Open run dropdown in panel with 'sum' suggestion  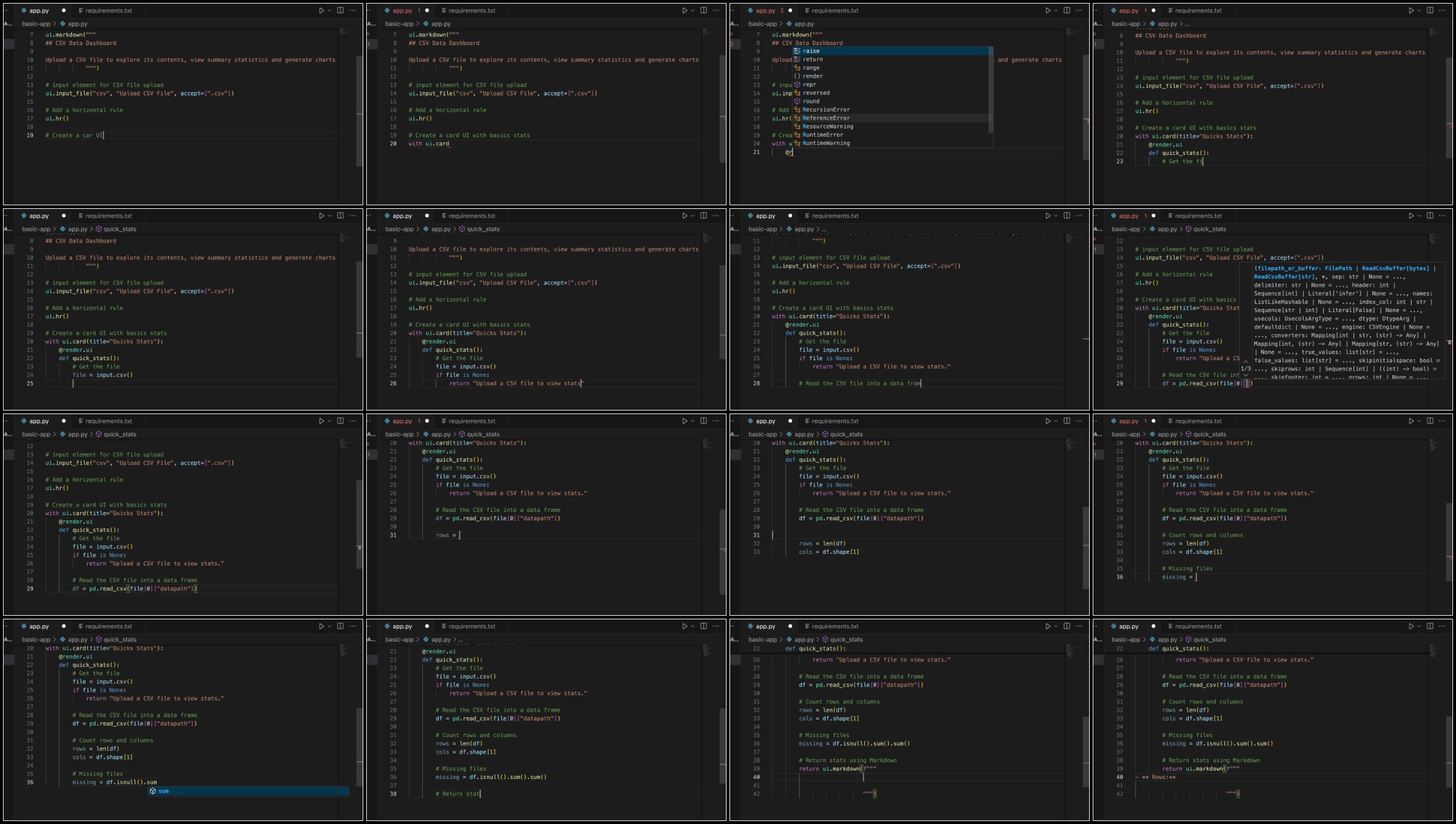pyautogui.click(x=330, y=626)
